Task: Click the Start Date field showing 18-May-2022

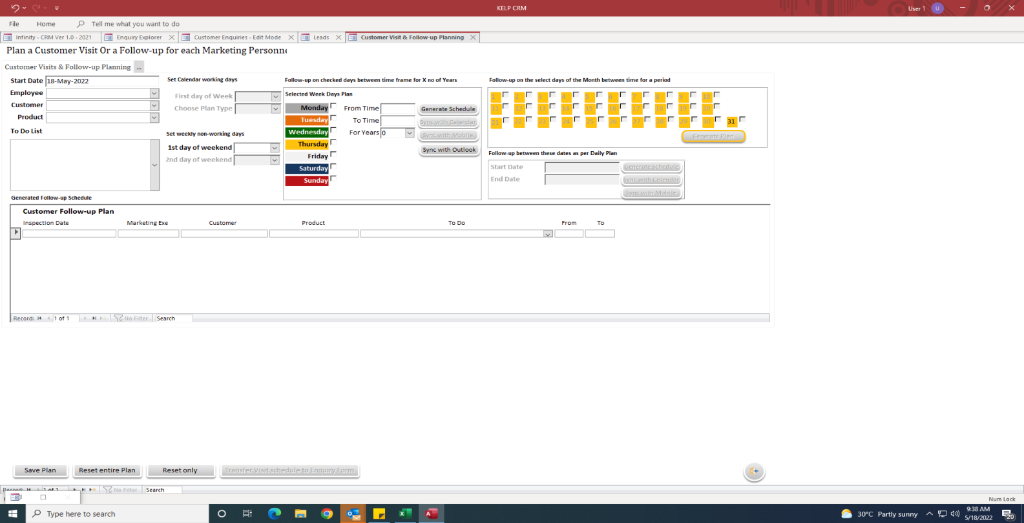Action: pyautogui.click(x=103, y=82)
